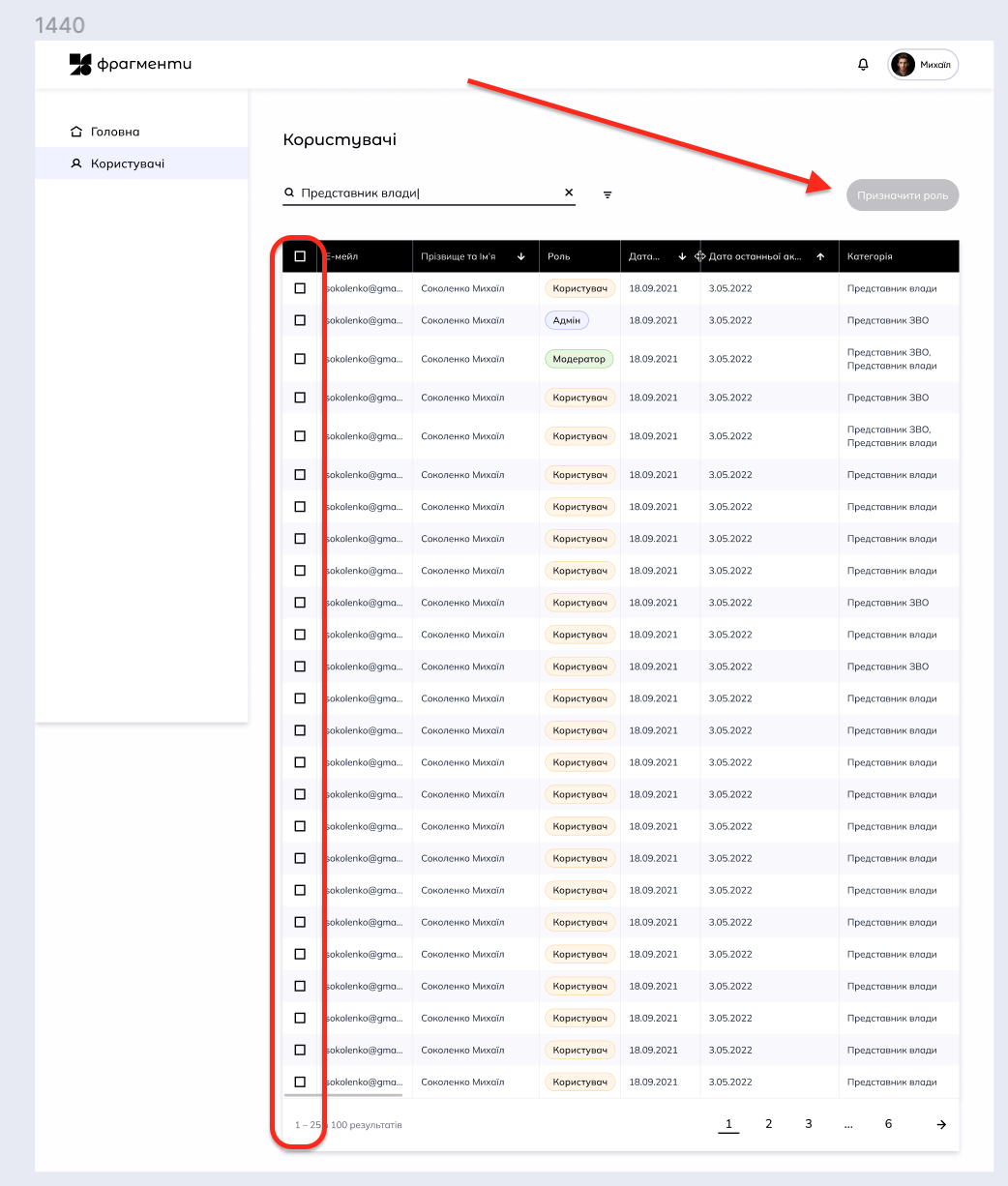The image size is (1008, 1186).
Task: Open the Головна sidebar section
Action: click(114, 131)
